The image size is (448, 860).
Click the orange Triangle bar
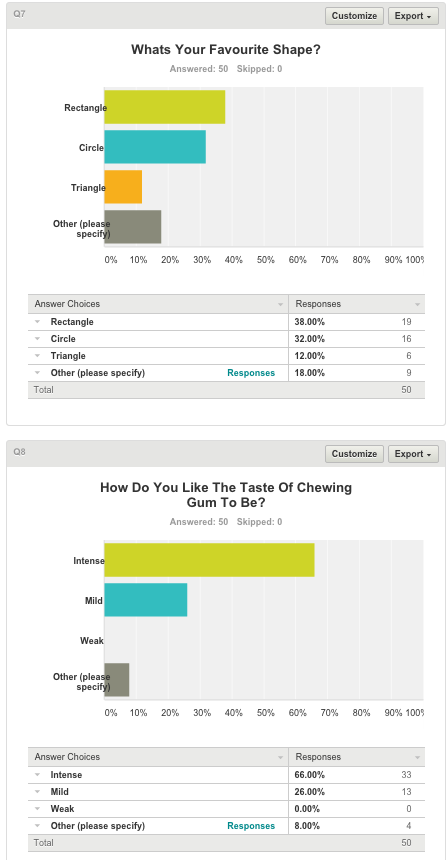point(123,187)
